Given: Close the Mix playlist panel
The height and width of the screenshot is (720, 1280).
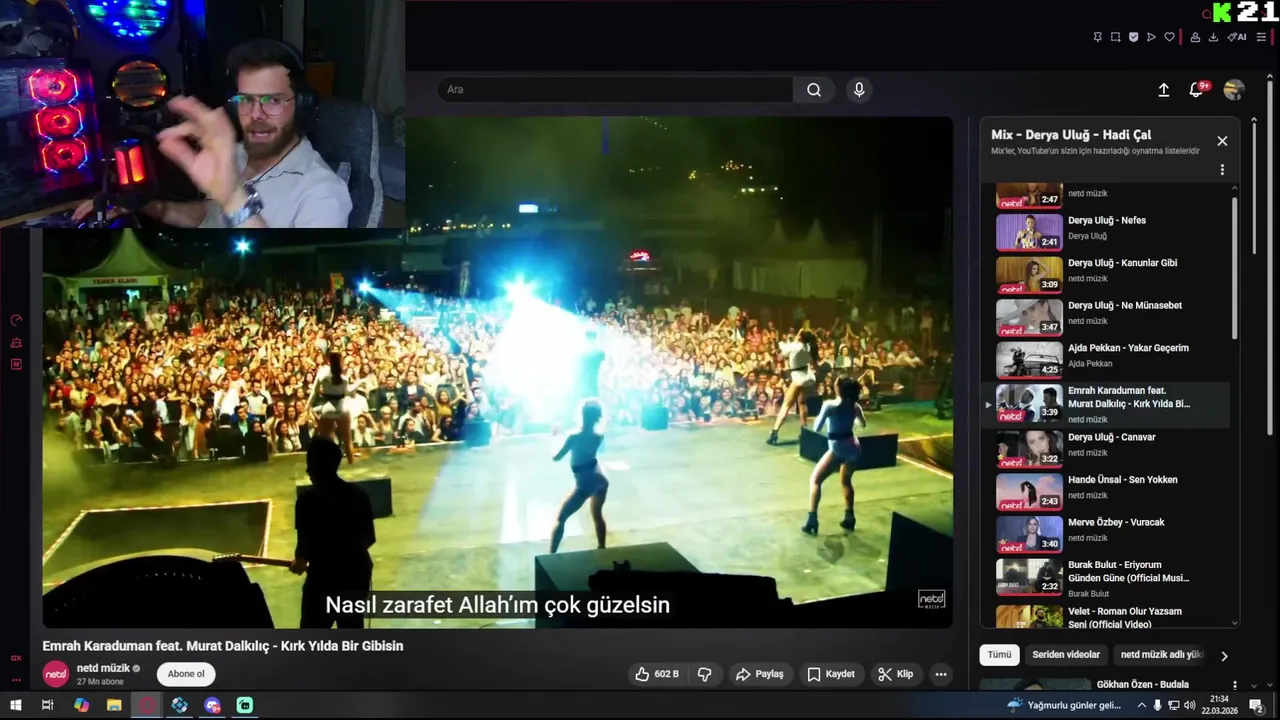Looking at the screenshot, I should (x=1222, y=141).
